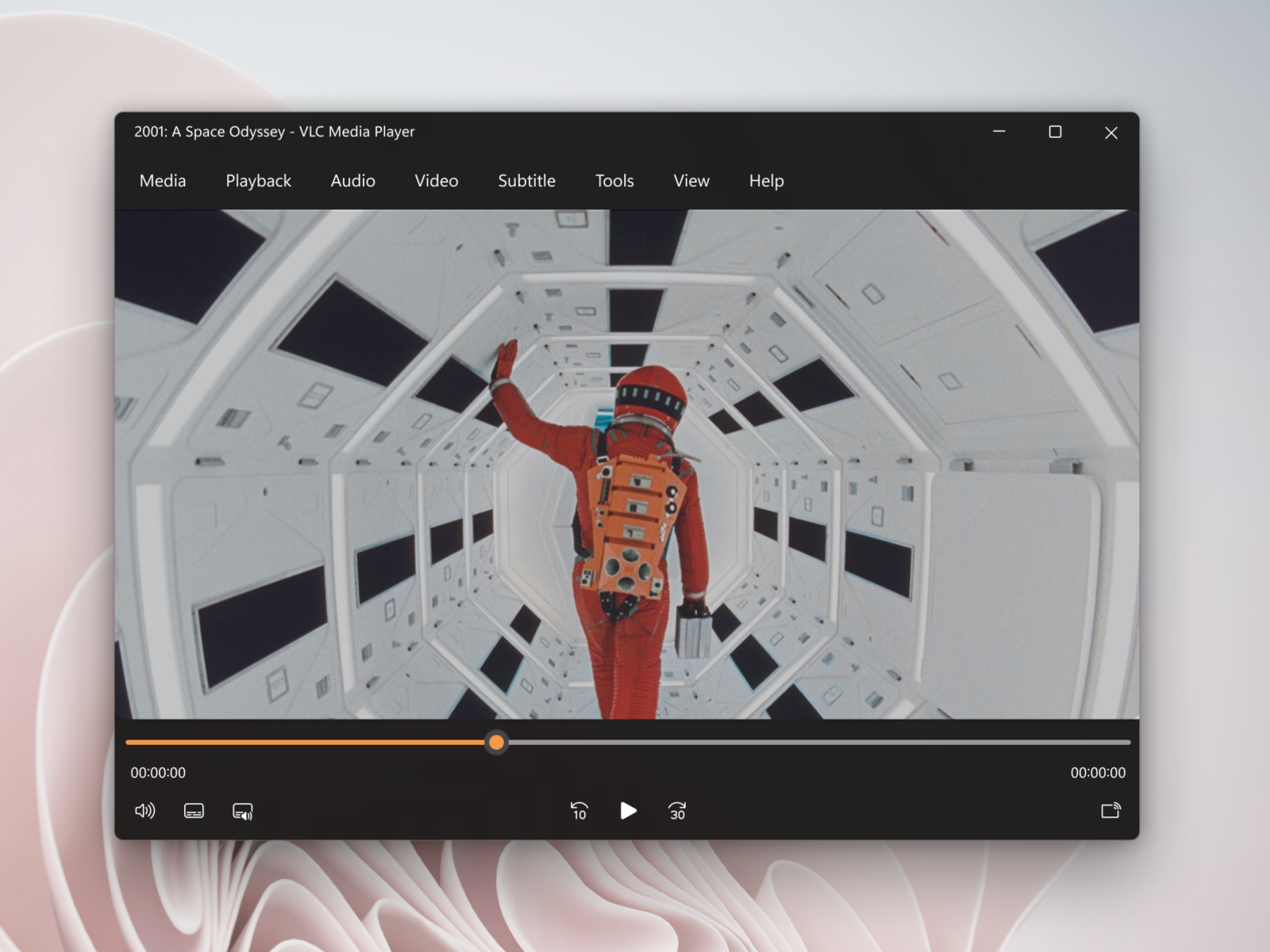
Task: Click the speaker icon on the captions control
Action: pyautogui.click(x=244, y=811)
